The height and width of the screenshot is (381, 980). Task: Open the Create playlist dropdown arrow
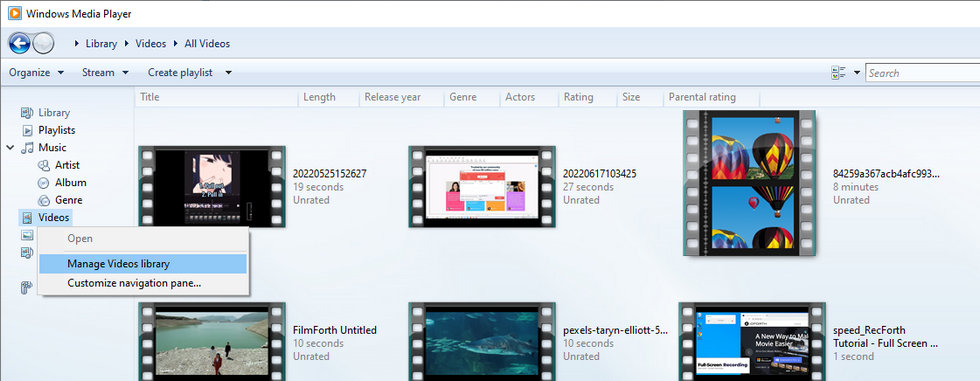228,72
